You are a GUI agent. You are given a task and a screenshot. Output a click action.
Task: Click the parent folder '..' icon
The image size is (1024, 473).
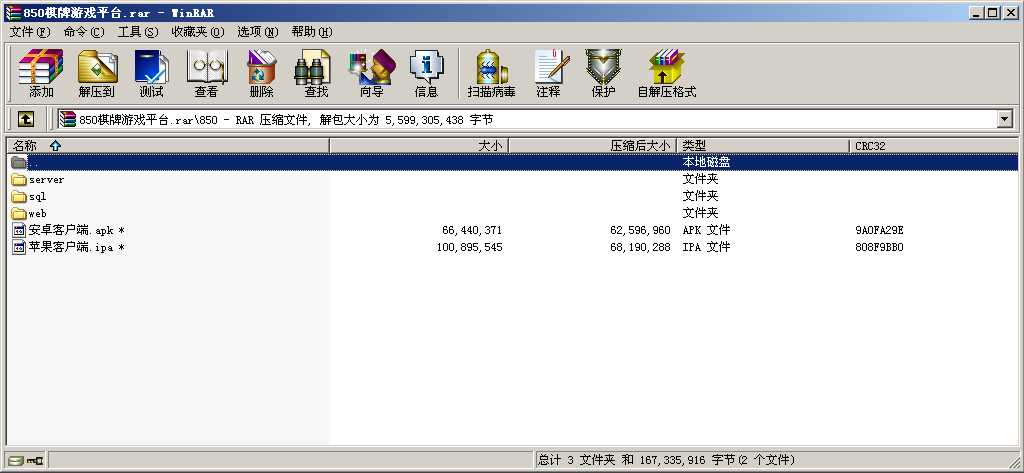click(19, 162)
